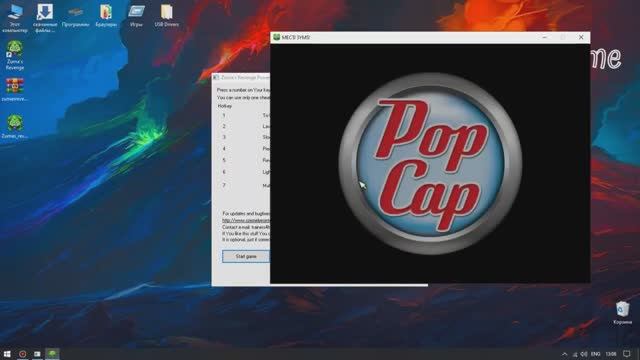The width and height of the screenshot is (640, 360).
Task: Click the white window taskbar icon
Action: pos(37,354)
